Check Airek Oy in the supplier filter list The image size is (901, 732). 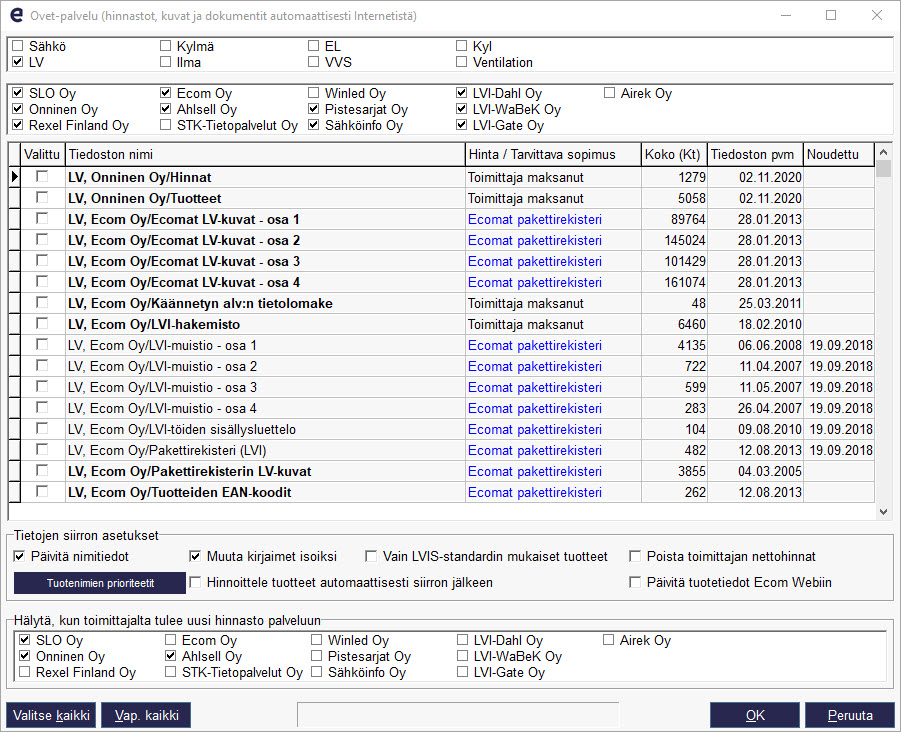(x=609, y=93)
